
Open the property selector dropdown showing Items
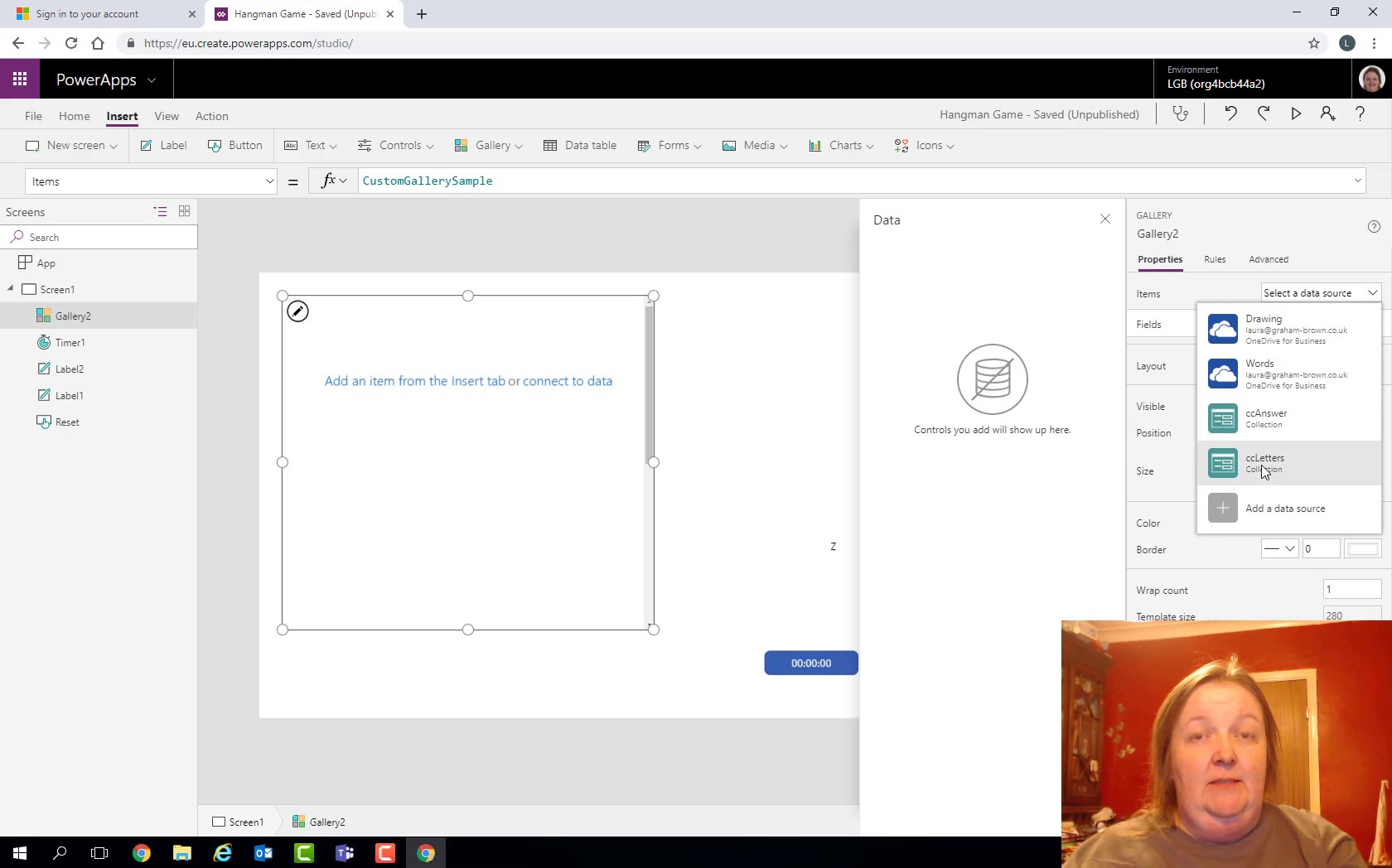click(151, 181)
